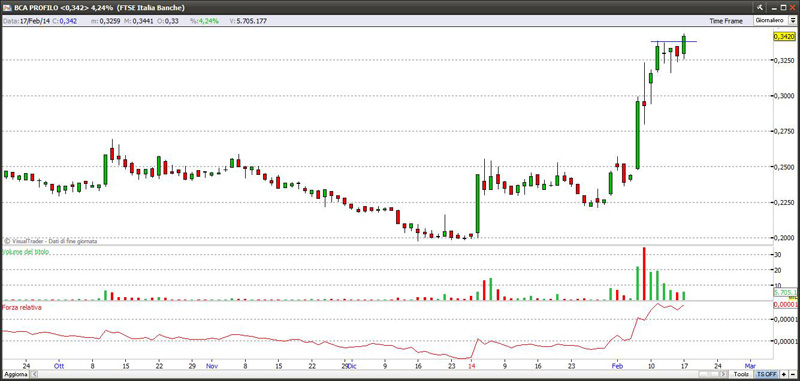Click the %: 4,24% change value
800x381 pixels.
click(x=204, y=21)
